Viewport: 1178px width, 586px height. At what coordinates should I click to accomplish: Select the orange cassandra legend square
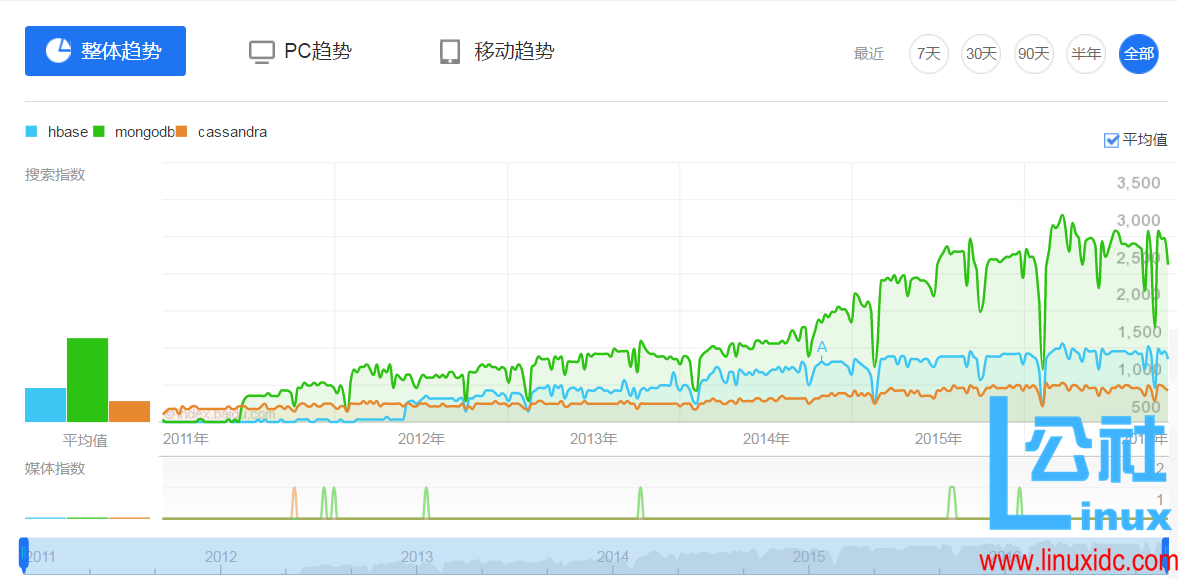(182, 131)
